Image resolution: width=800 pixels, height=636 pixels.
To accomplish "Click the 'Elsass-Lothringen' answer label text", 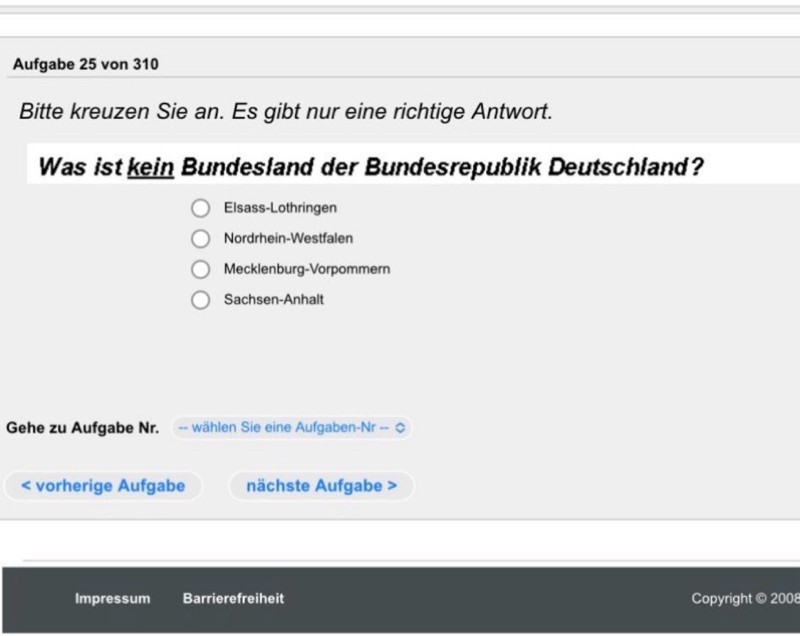I will [280, 208].
